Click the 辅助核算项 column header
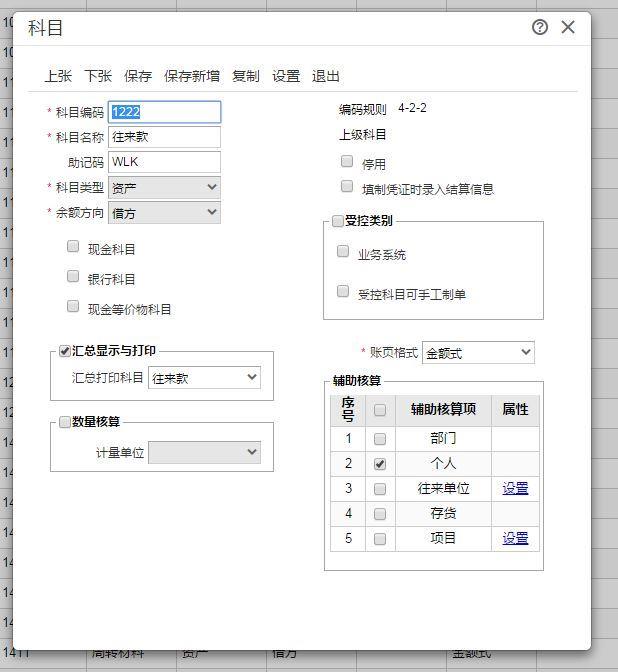The height and width of the screenshot is (672, 618). tap(443, 409)
